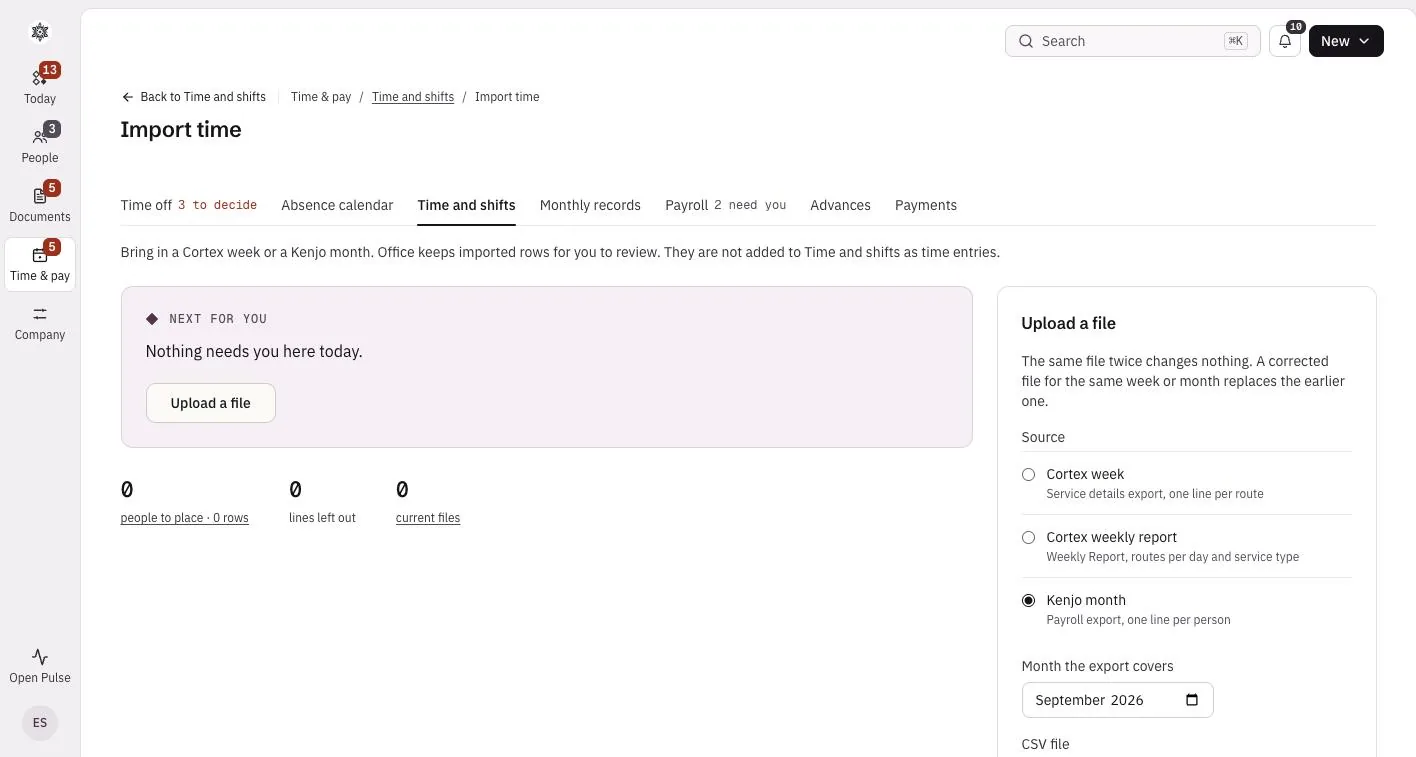This screenshot has width=1416, height=757.
Task: Open the ES user avatar menu
Action: click(40, 722)
